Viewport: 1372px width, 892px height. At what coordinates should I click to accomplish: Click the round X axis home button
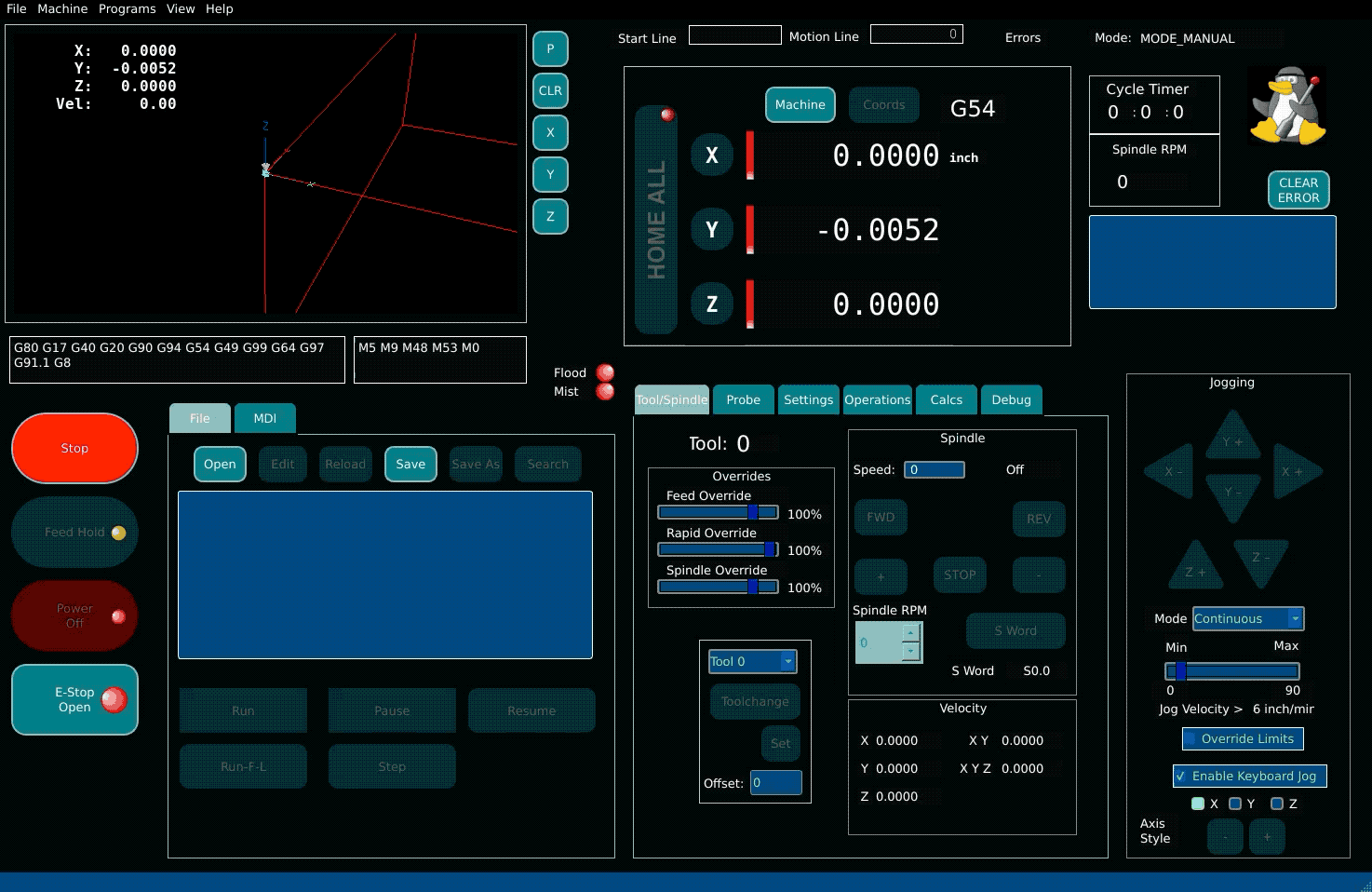point(712,155)
